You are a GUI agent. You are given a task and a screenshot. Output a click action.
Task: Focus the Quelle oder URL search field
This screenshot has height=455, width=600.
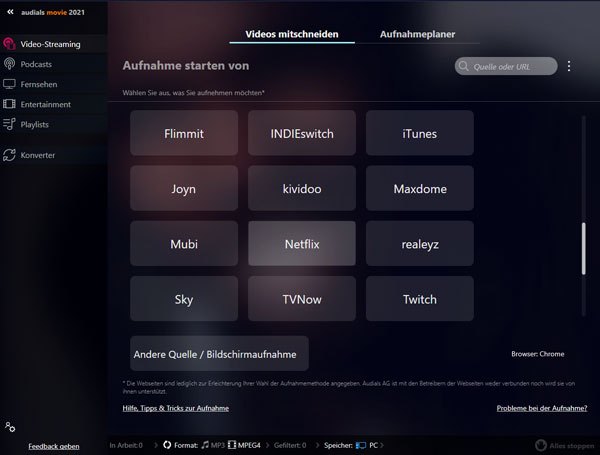[x=506, y=66]
